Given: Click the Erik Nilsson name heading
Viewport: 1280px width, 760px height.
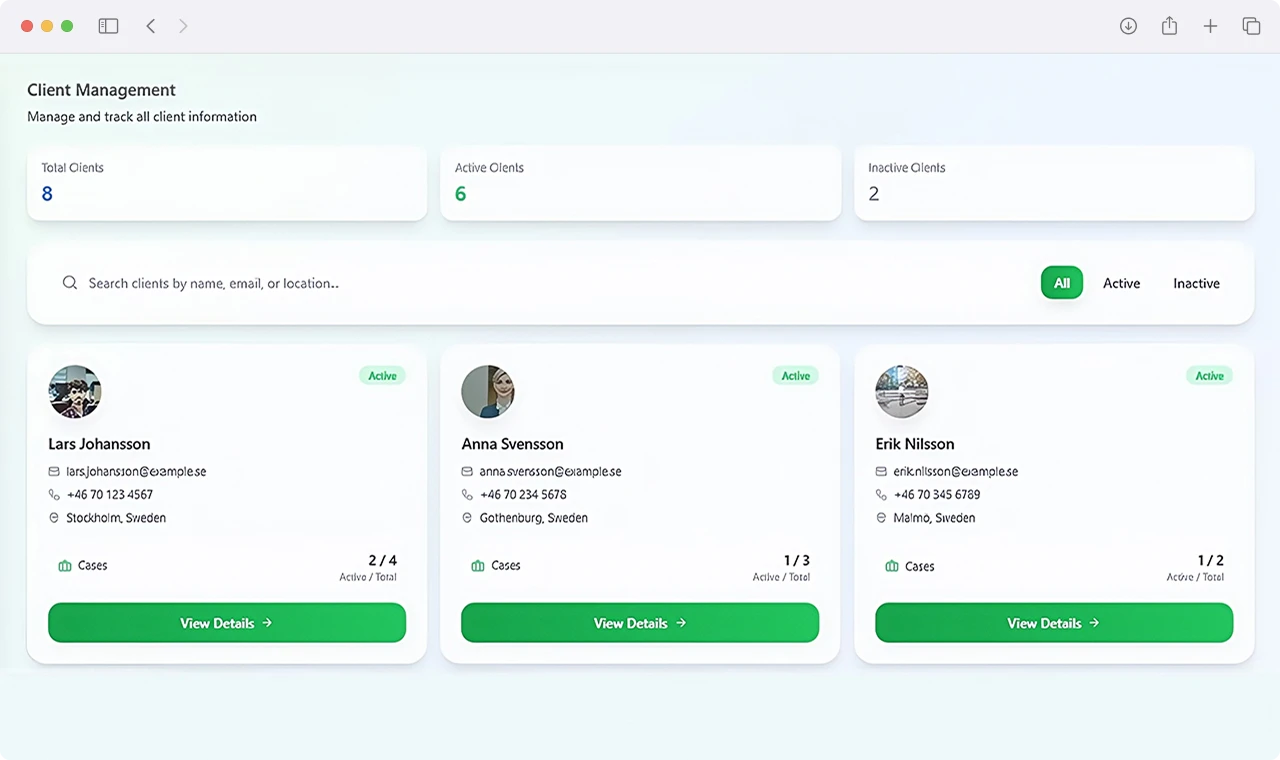Looking at the screenshot, I should [x=915, y=444].
